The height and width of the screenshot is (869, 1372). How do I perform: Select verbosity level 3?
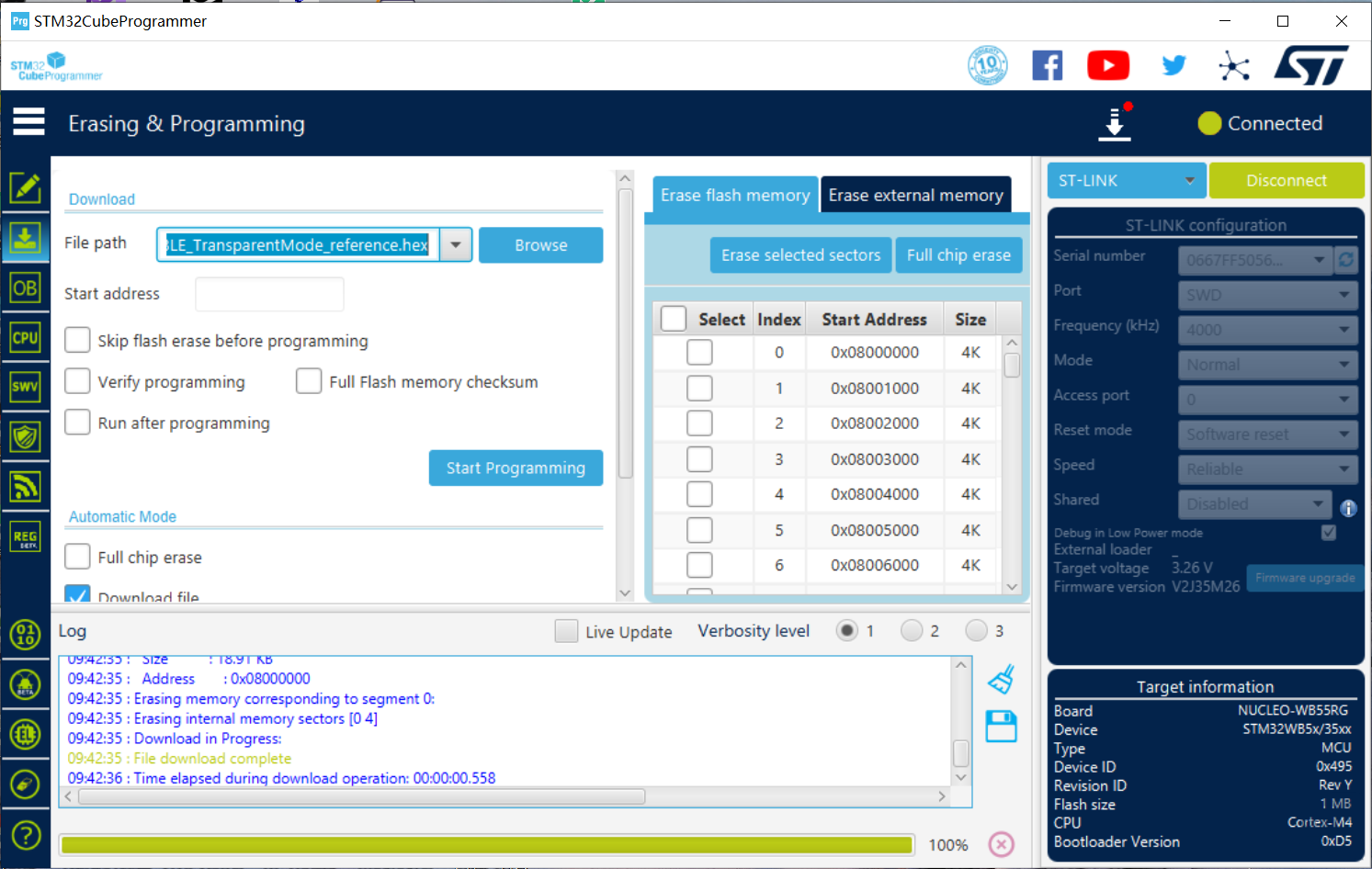point(976,630)
